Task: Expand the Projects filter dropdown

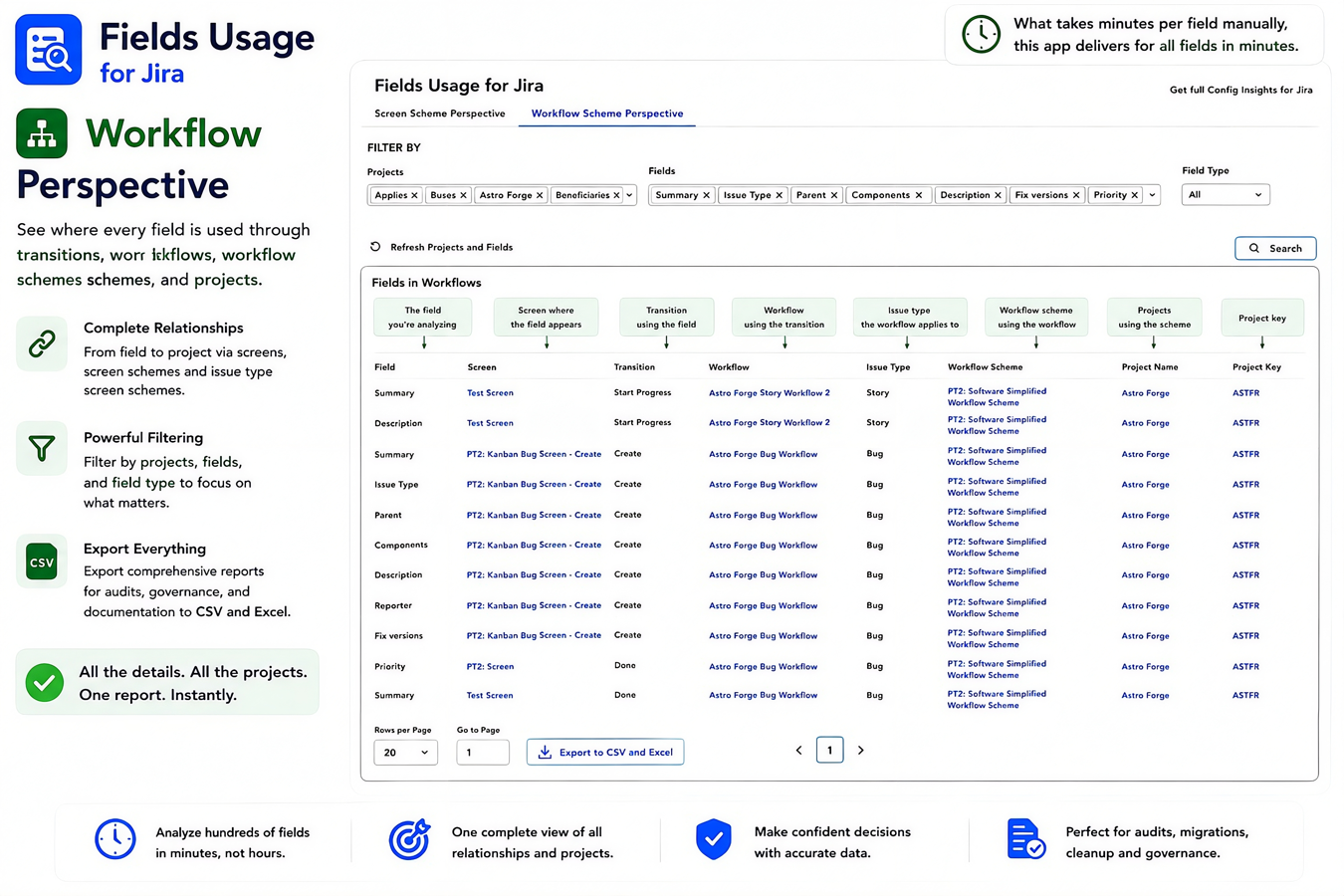Action: pyautogui.click(x=629, y=195)
